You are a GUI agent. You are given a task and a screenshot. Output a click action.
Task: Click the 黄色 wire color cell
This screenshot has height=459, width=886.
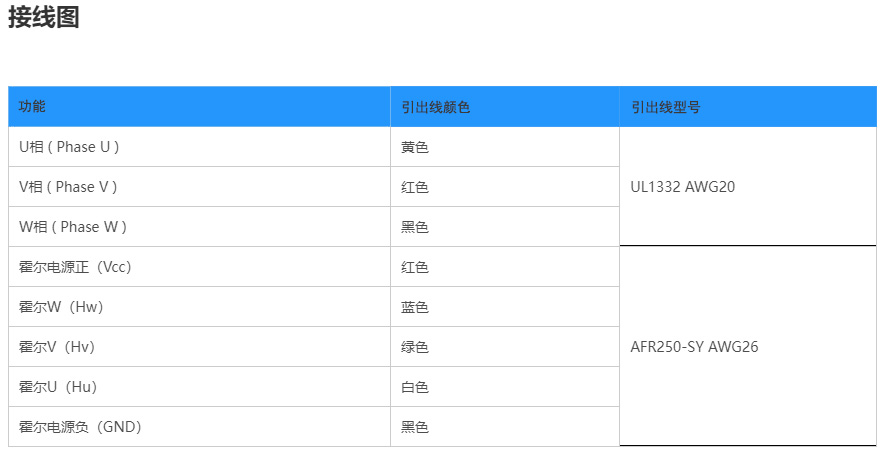(x=415, y=147)
